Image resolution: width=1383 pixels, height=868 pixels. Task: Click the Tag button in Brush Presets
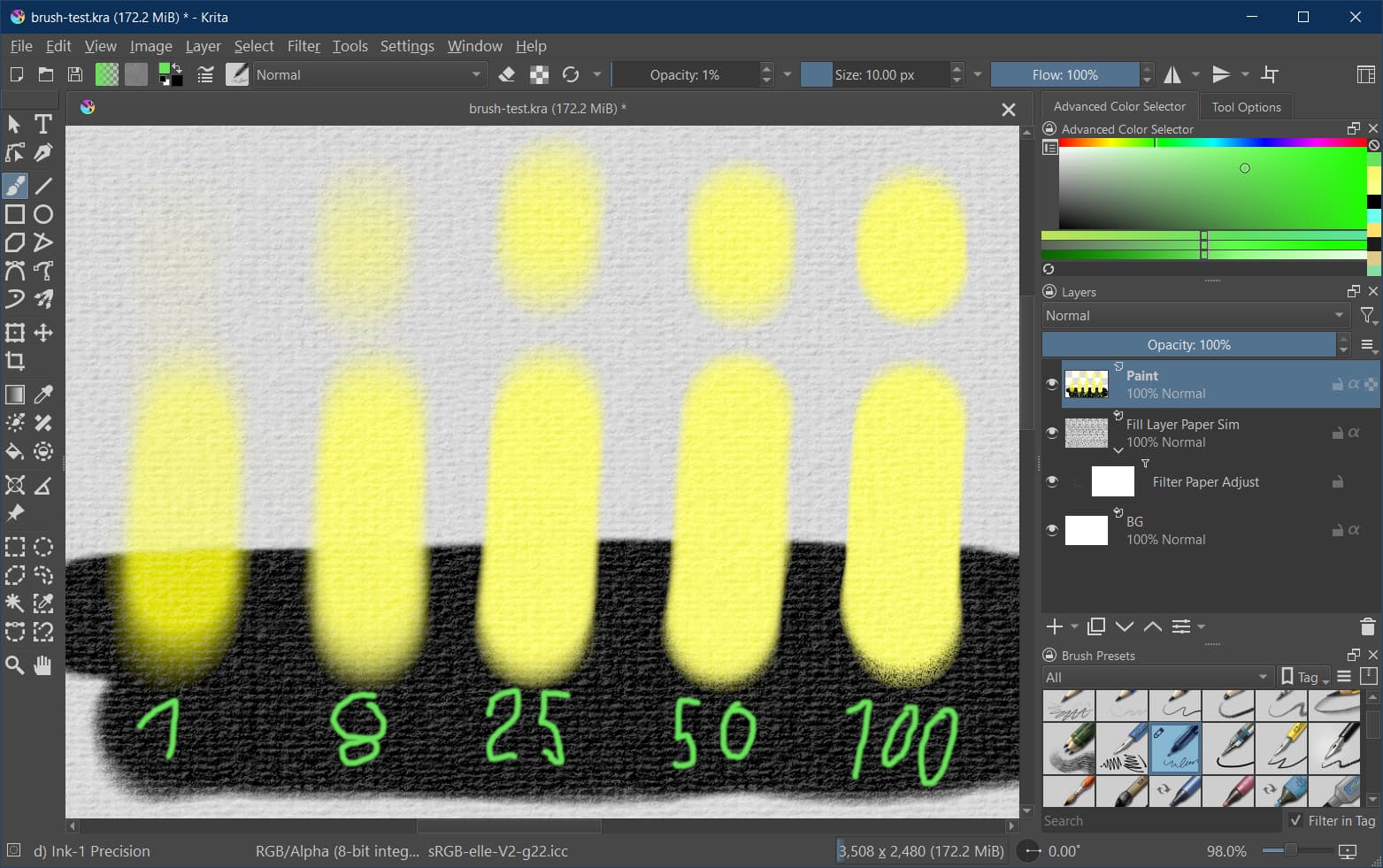coord(1304,677)
